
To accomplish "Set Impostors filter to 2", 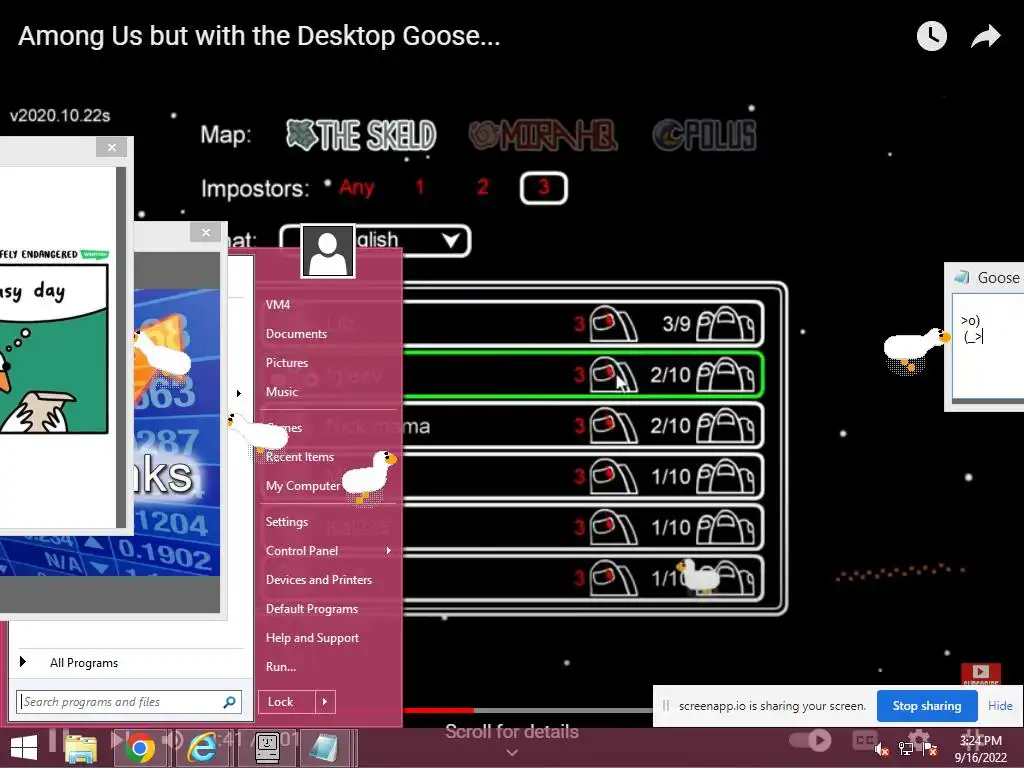I will pos(483,187).
